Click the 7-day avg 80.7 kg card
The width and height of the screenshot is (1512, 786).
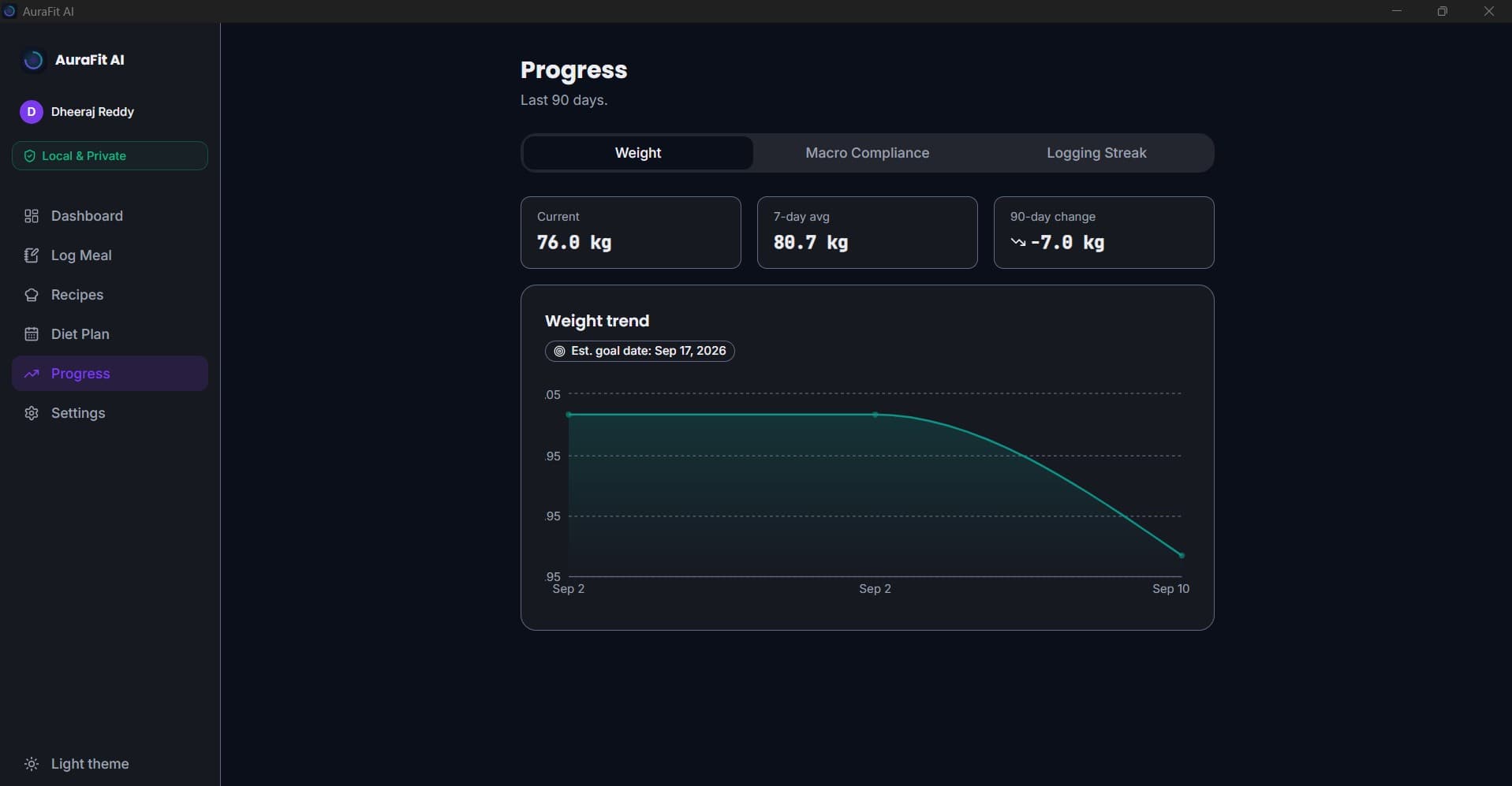pyautogui.click(x=867, y=233)
